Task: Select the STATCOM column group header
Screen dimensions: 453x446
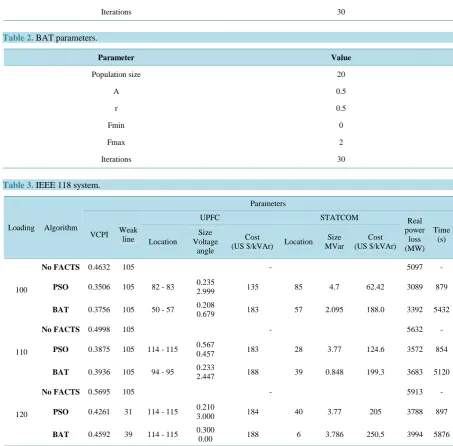Action: coord(339,218)
